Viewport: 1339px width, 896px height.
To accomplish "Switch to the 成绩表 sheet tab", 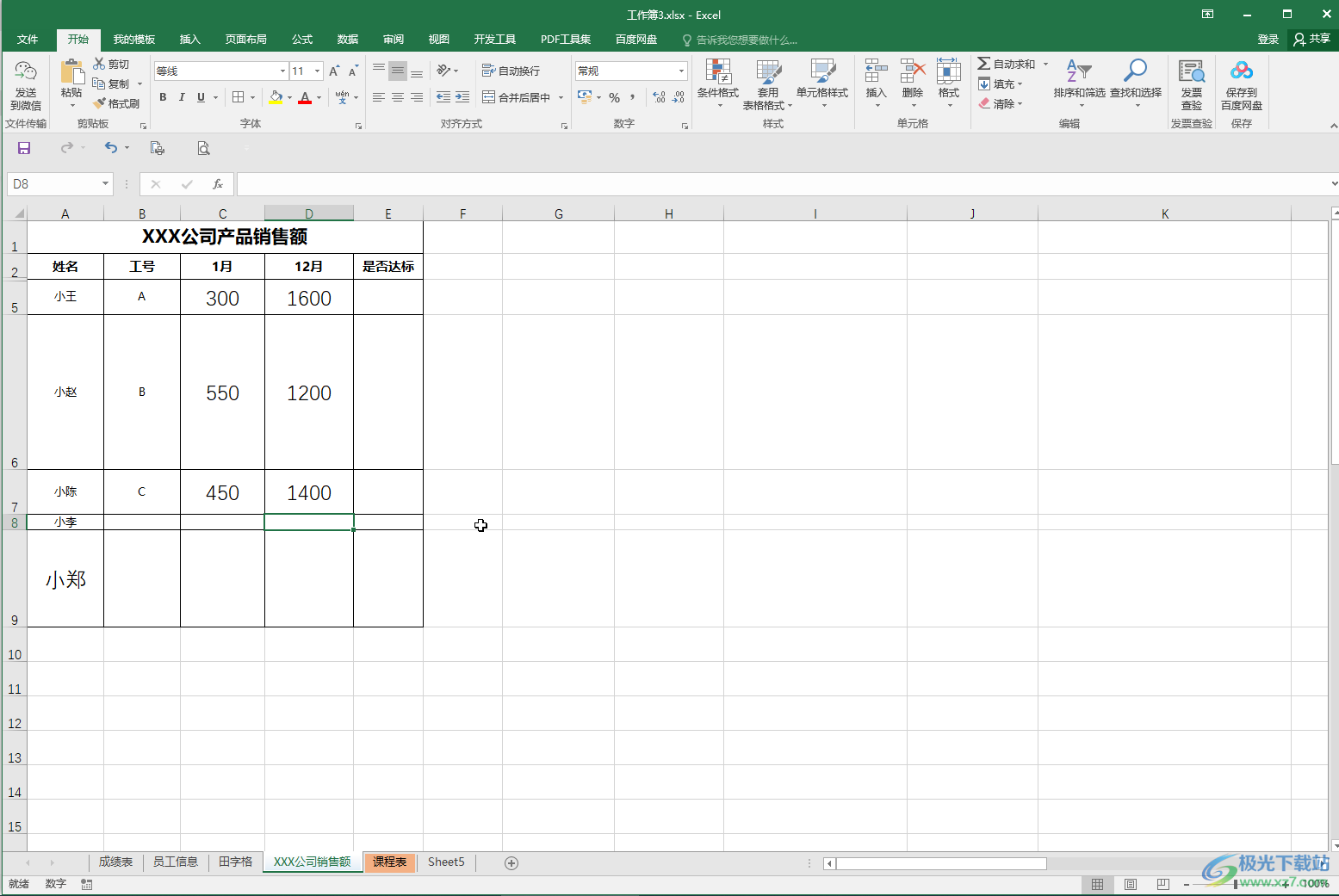I will point(115,862).
